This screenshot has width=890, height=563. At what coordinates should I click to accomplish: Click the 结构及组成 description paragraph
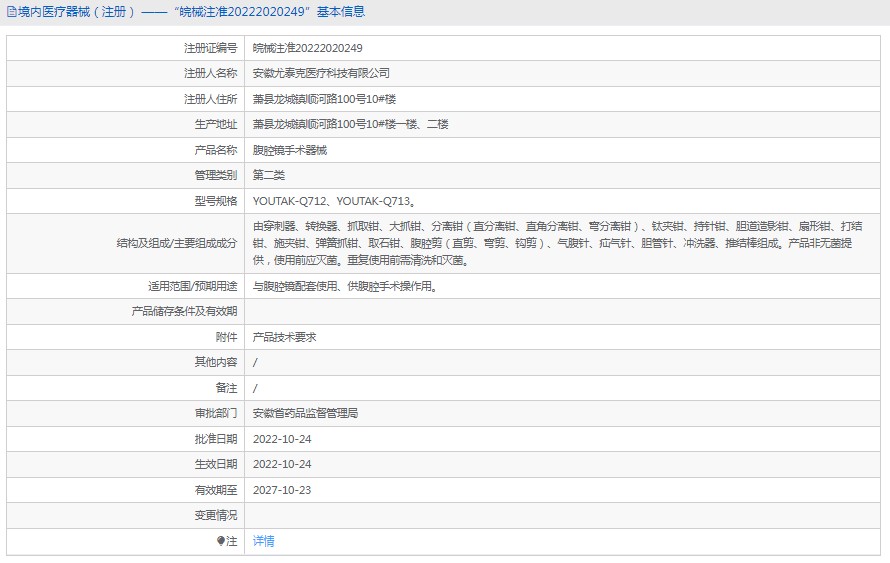coord(560,243)
